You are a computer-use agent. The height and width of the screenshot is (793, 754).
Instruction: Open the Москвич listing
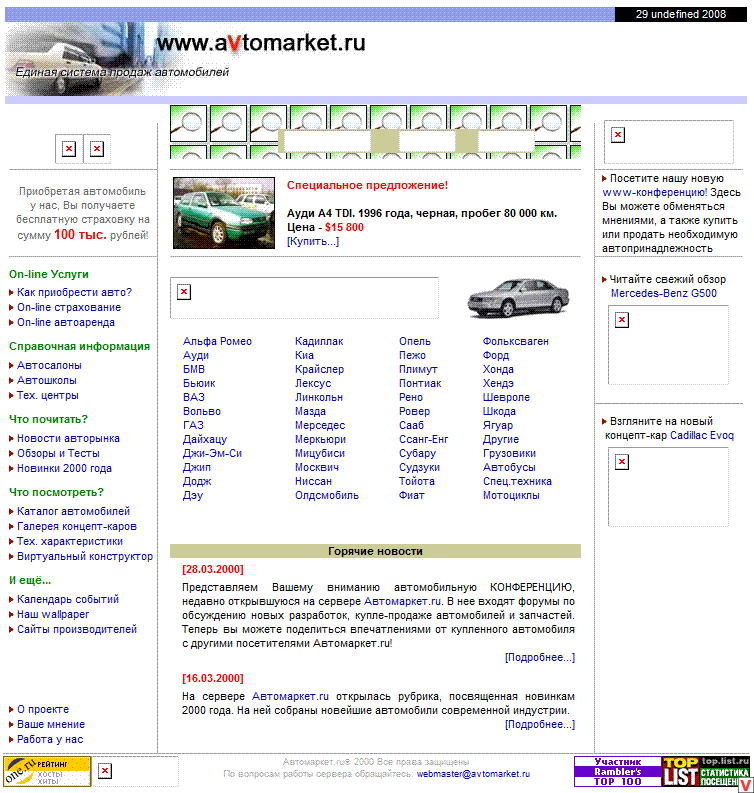317,468
